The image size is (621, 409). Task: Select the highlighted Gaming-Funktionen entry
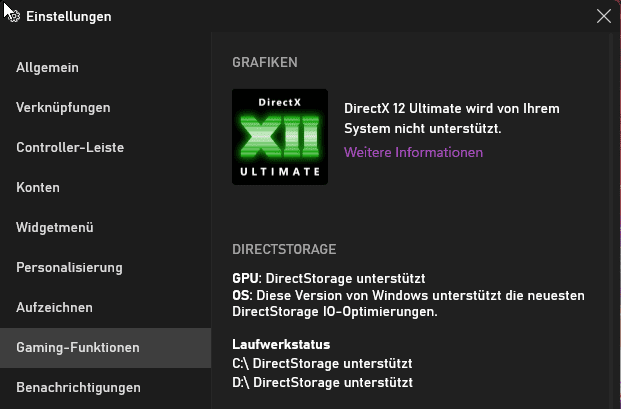[x=105, y=348]
